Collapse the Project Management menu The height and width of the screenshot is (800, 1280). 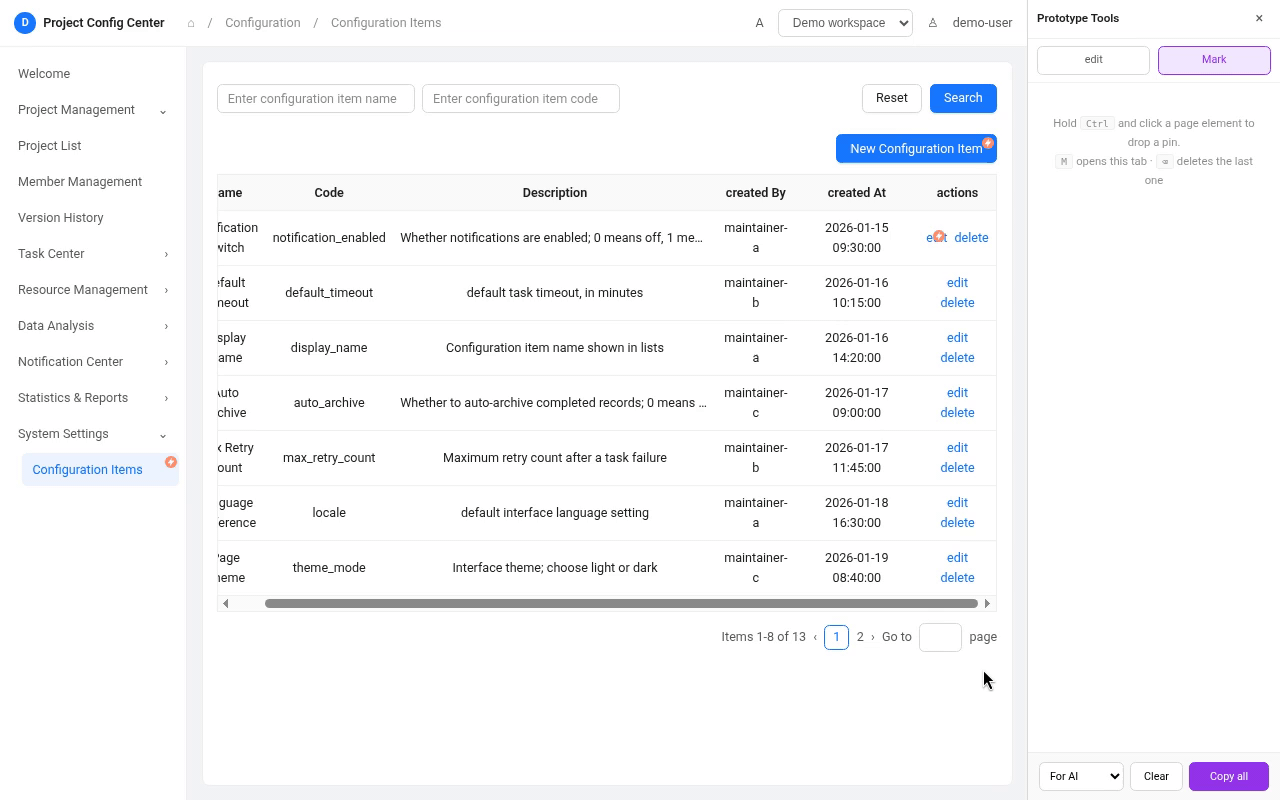pos(93,110)
